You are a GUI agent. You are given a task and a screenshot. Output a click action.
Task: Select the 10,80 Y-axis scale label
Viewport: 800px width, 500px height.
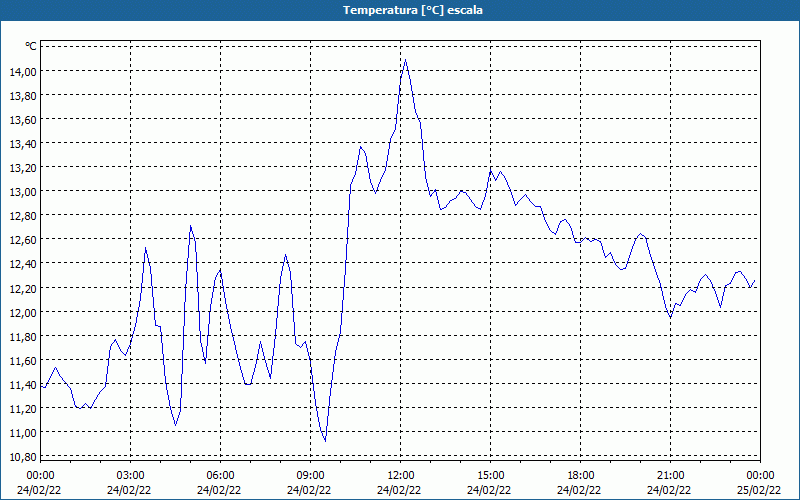click(x=23, y=456)
